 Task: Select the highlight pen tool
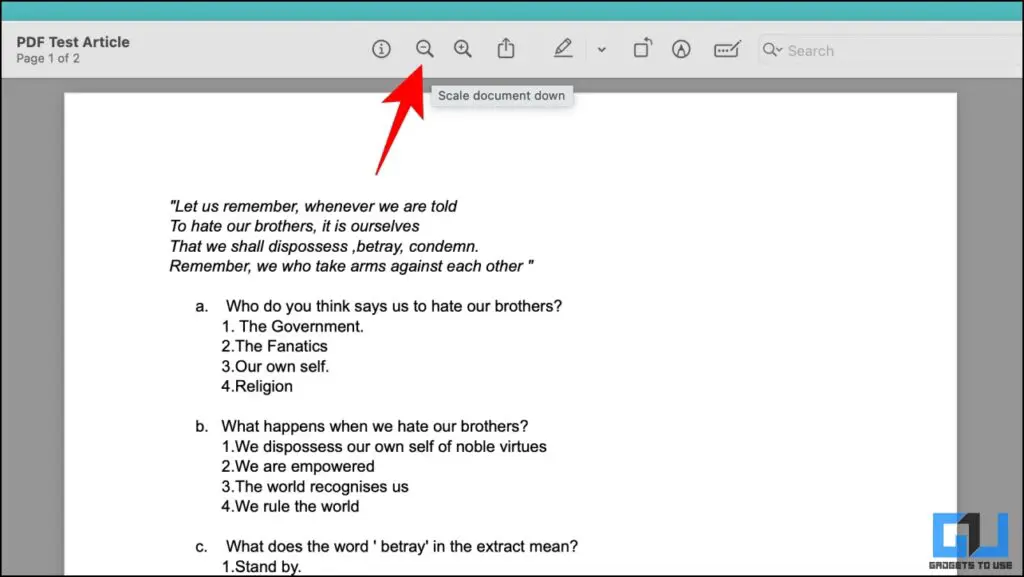563,48
